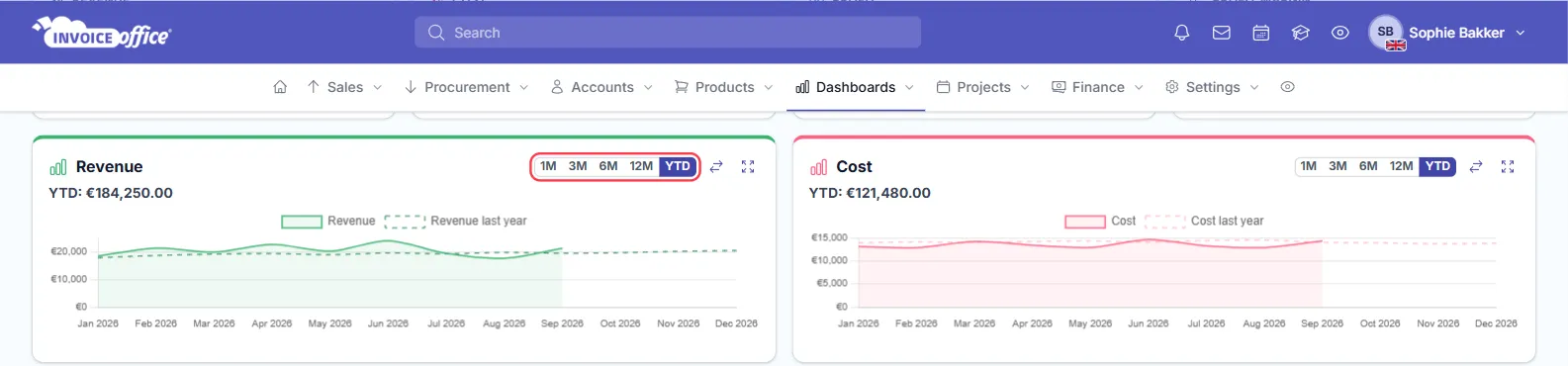Image resolution: width=1568 pixels, height=366 pixels.
Task: Expand the Projects chevron
Action: [x=1025, y=88]
